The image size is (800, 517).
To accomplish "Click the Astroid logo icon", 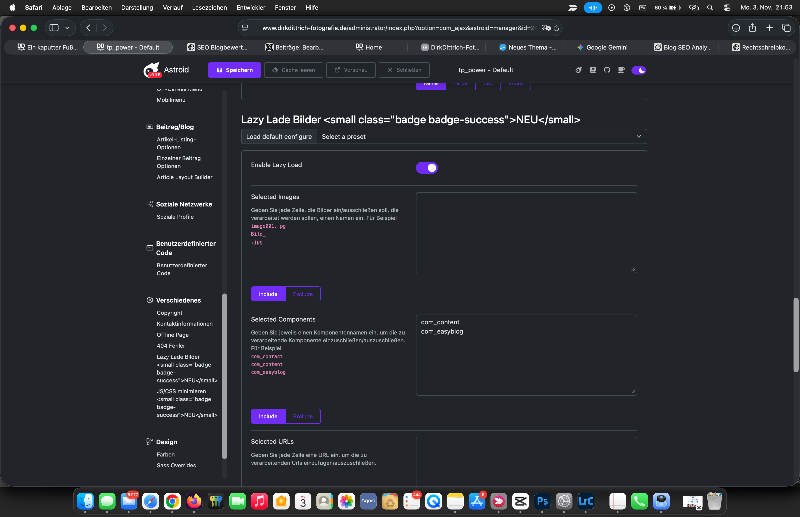I will 153,71.
